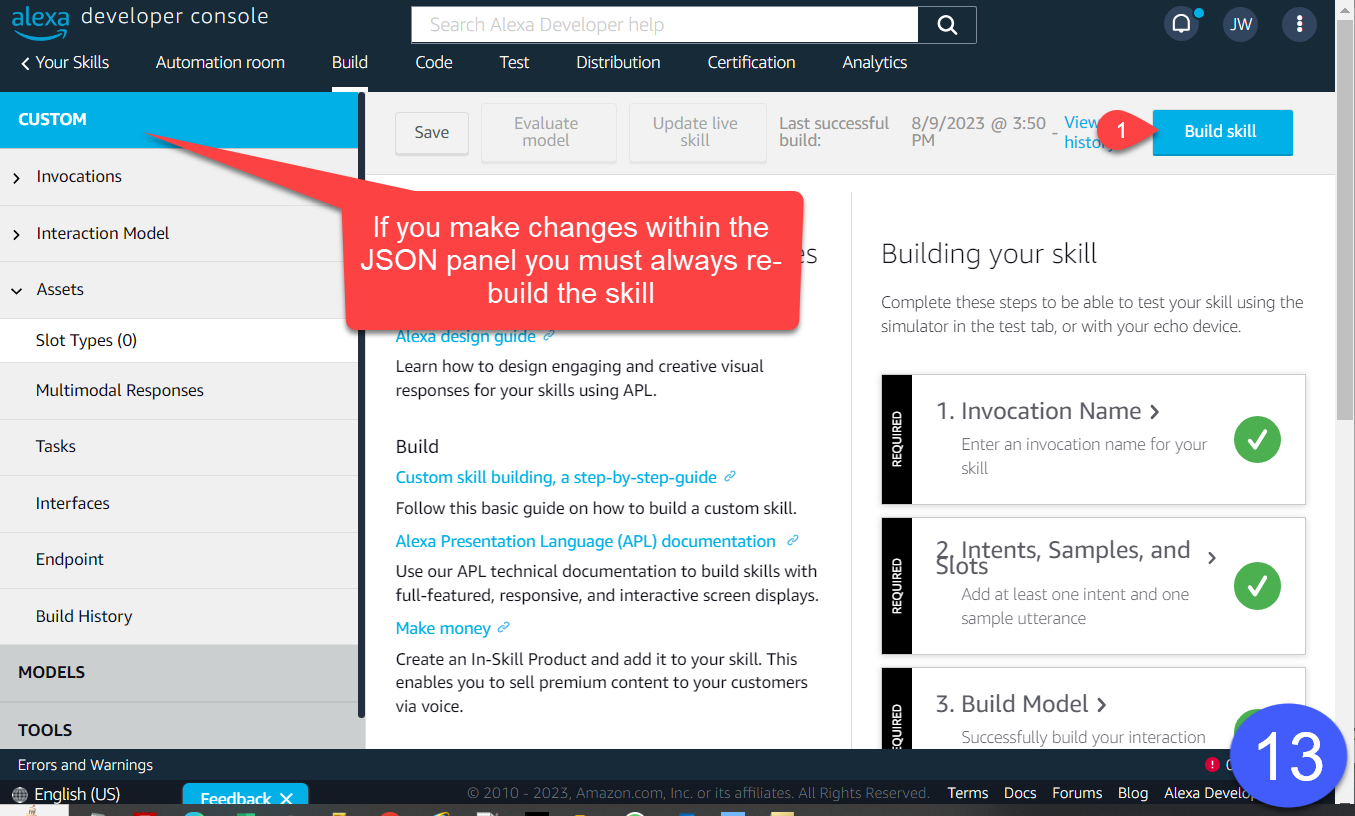The image size is (1355, 816).
Task: Click the green checkmark for Invocation Name
Action: tap(1257, 439)
